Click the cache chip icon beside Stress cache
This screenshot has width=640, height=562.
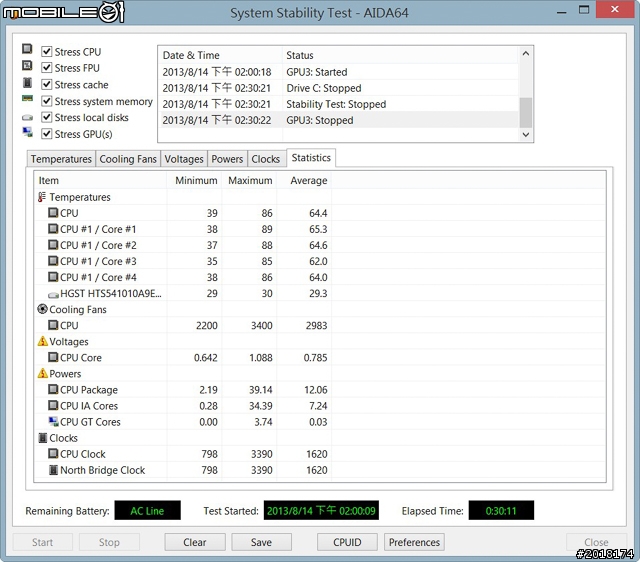coord(27,82)
